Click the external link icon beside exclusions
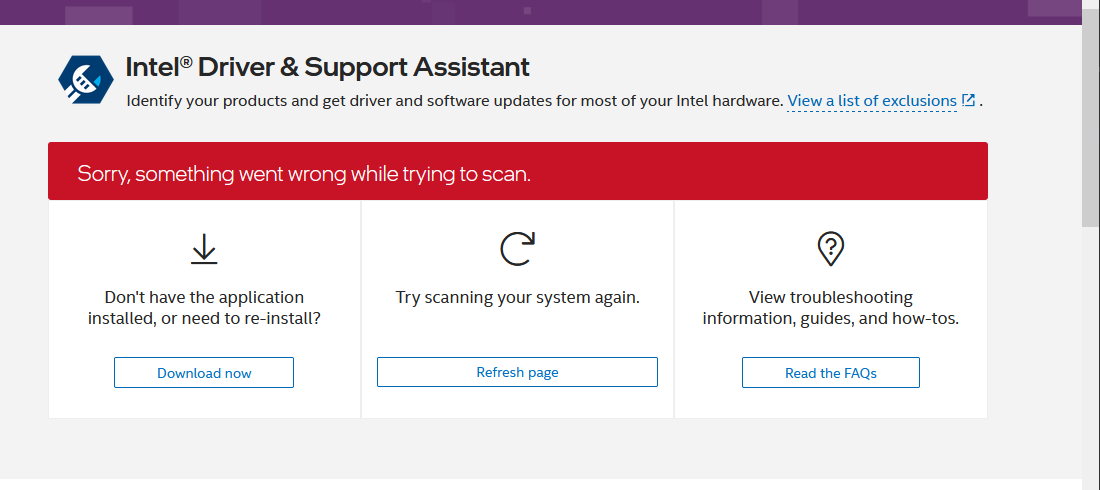 point(968,100)
